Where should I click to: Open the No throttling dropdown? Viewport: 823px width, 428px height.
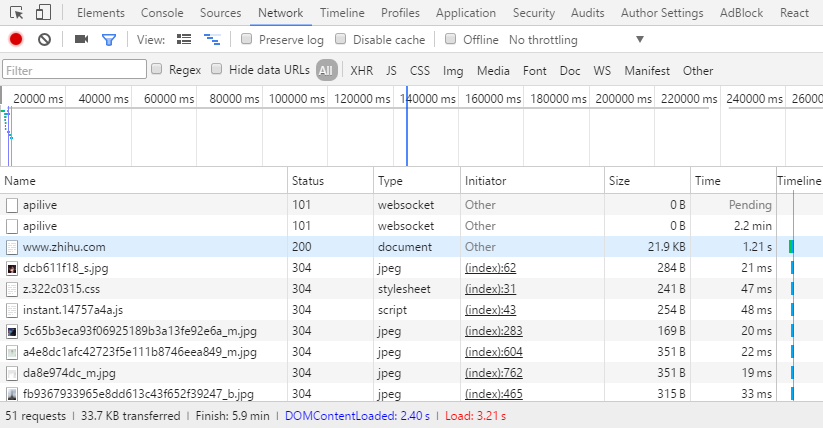[x=576, y=40]
